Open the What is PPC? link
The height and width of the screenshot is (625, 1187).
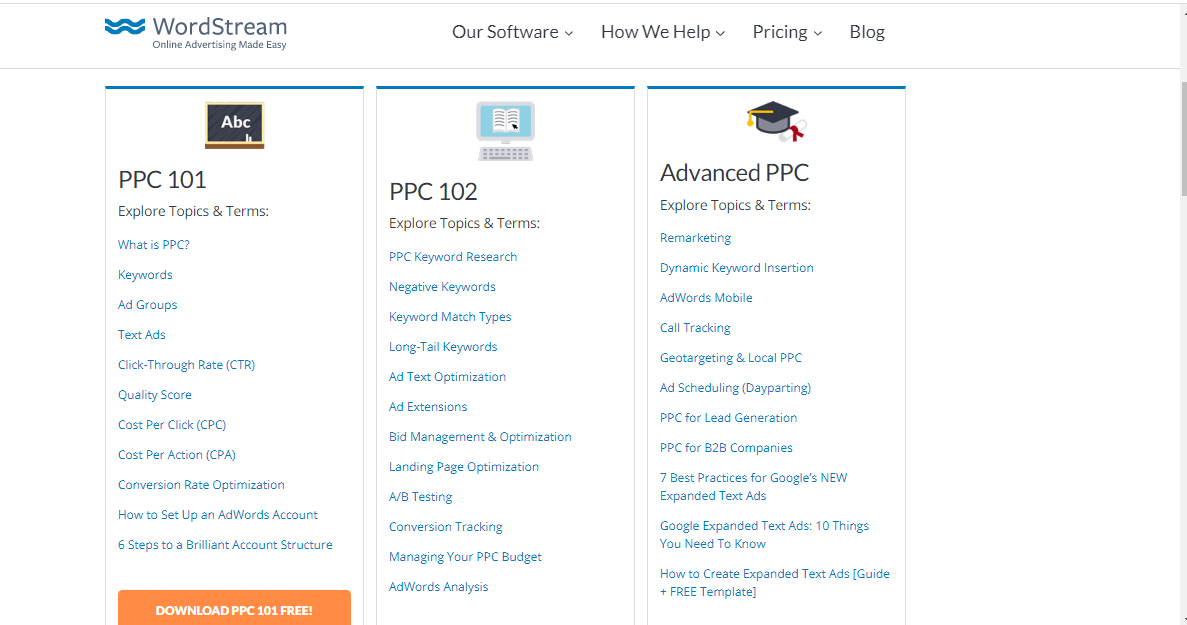coord(154,244)
